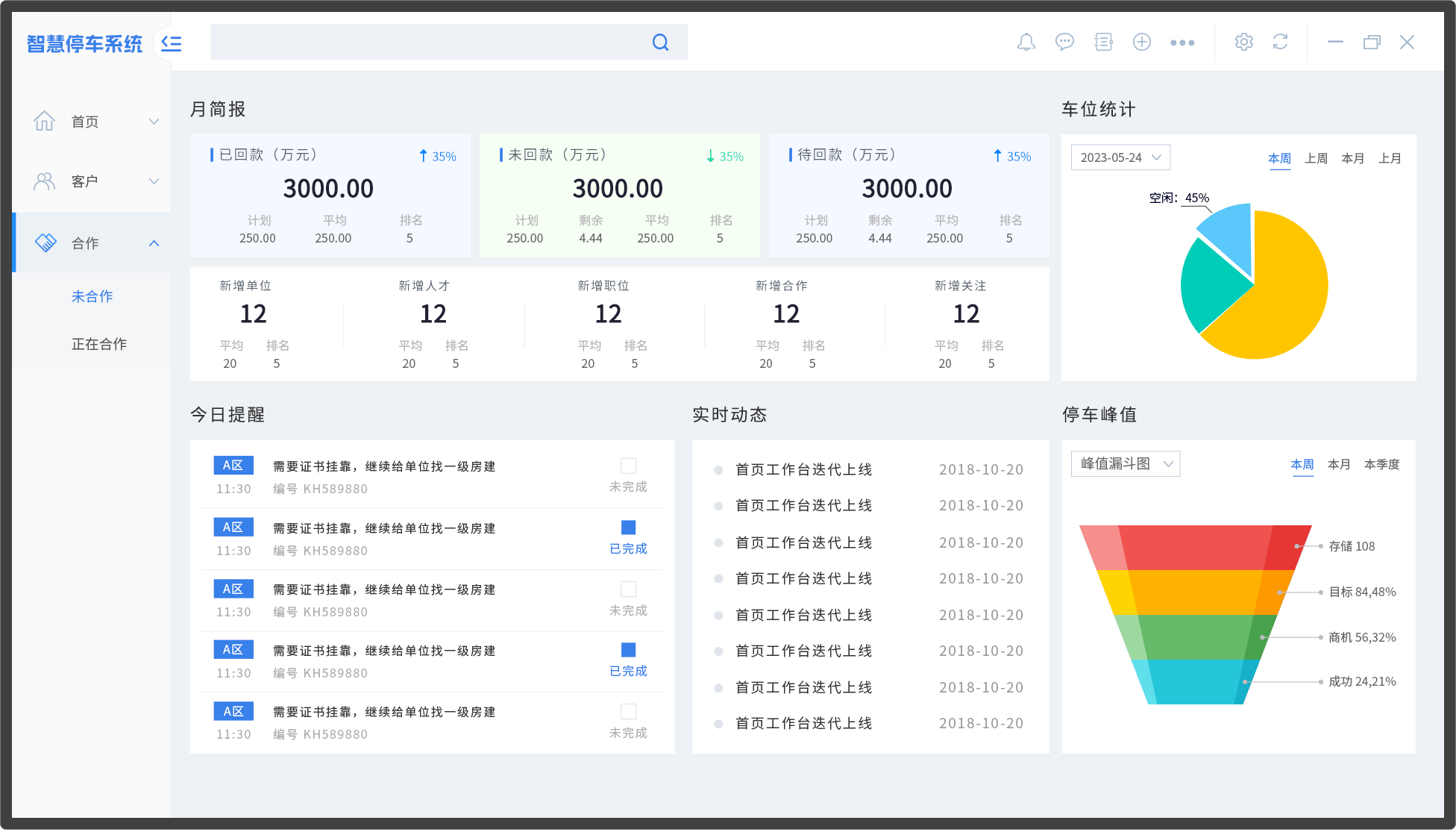Open notifications bell icon
The height and width of the screenshot is (832, 1456).
1026,43
